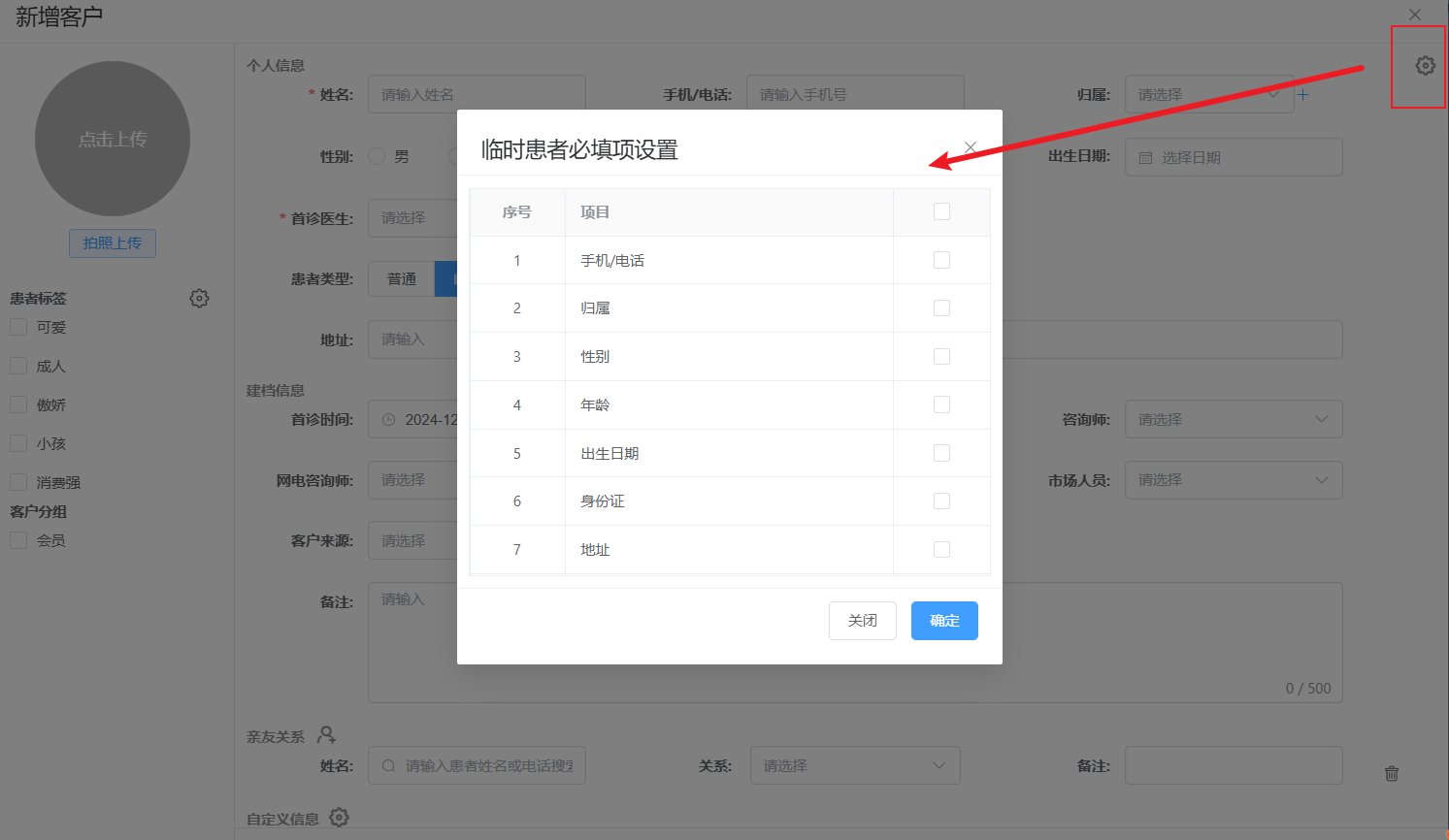Delete the relative row with trash icon
1449x840 pixels.
pyautogui.click(x=1392, y=773)
